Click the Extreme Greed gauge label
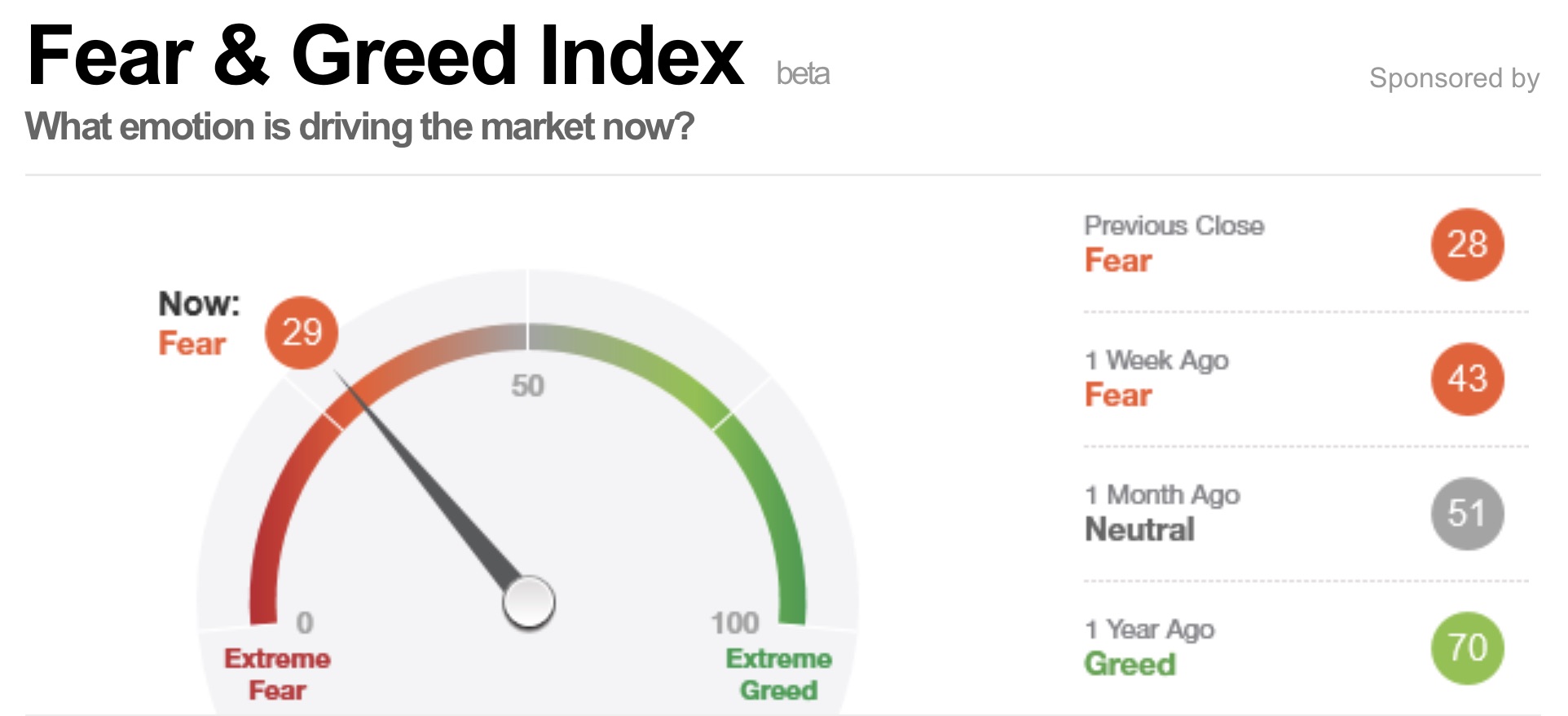This screenshot has width=1568, height=716. (x=778, y=674)
